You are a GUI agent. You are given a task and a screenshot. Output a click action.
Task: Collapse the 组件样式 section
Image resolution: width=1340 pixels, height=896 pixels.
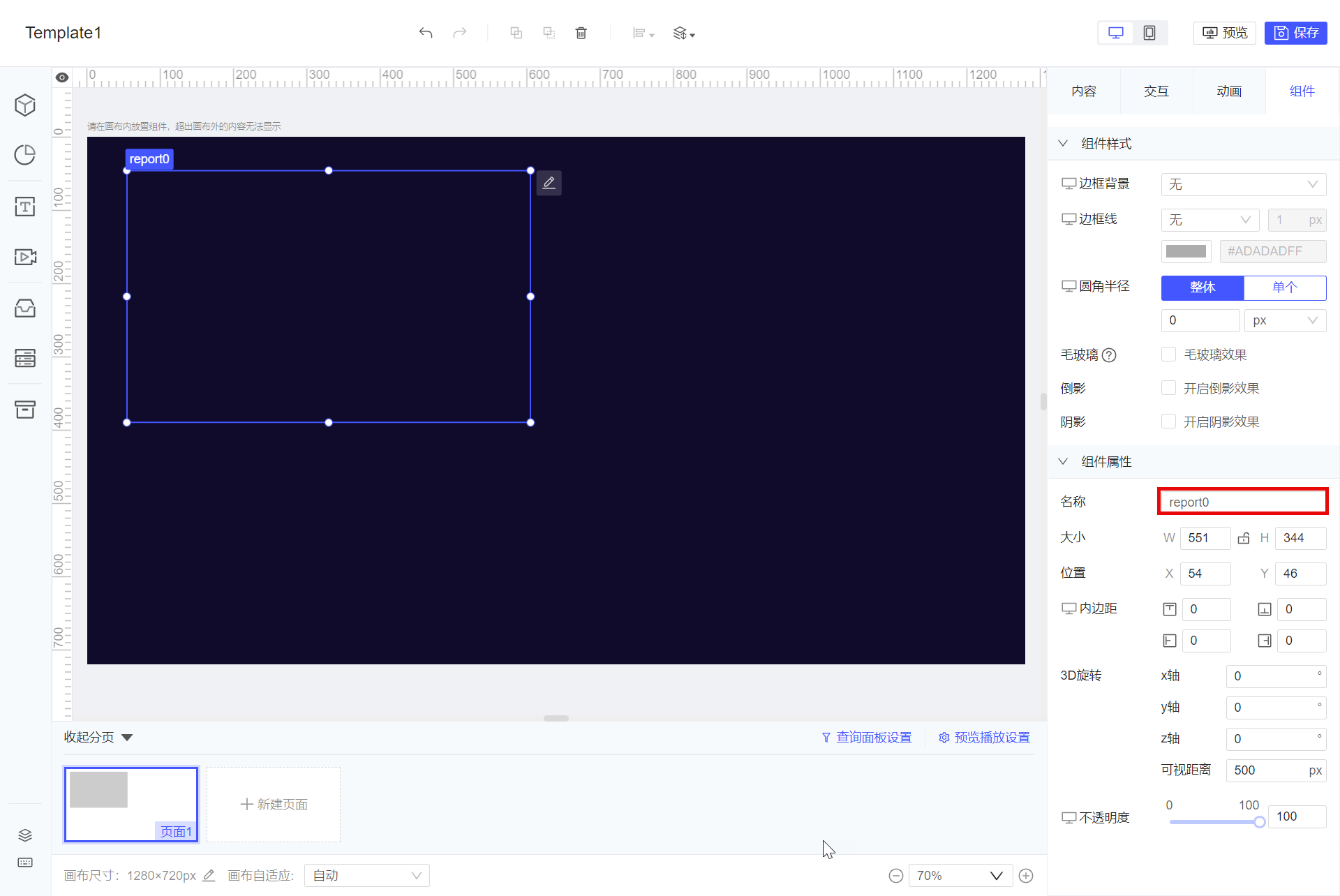pyautogui.click(x=1063, y=143)
